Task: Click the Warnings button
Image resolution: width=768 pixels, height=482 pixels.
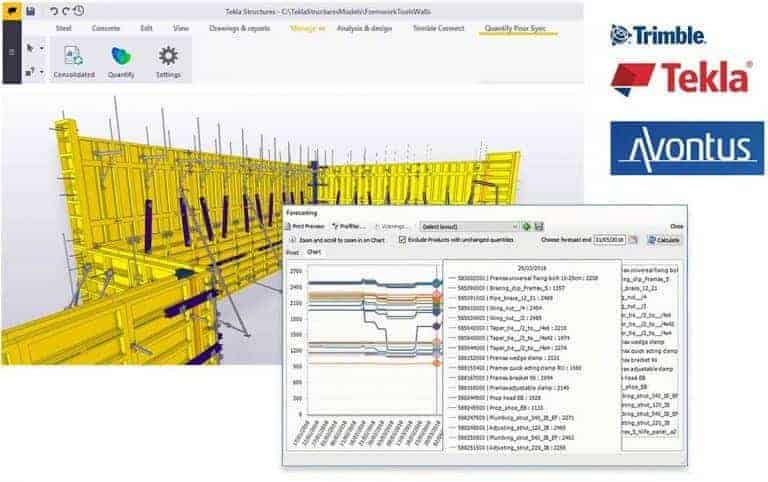Action: click(390, 226)
